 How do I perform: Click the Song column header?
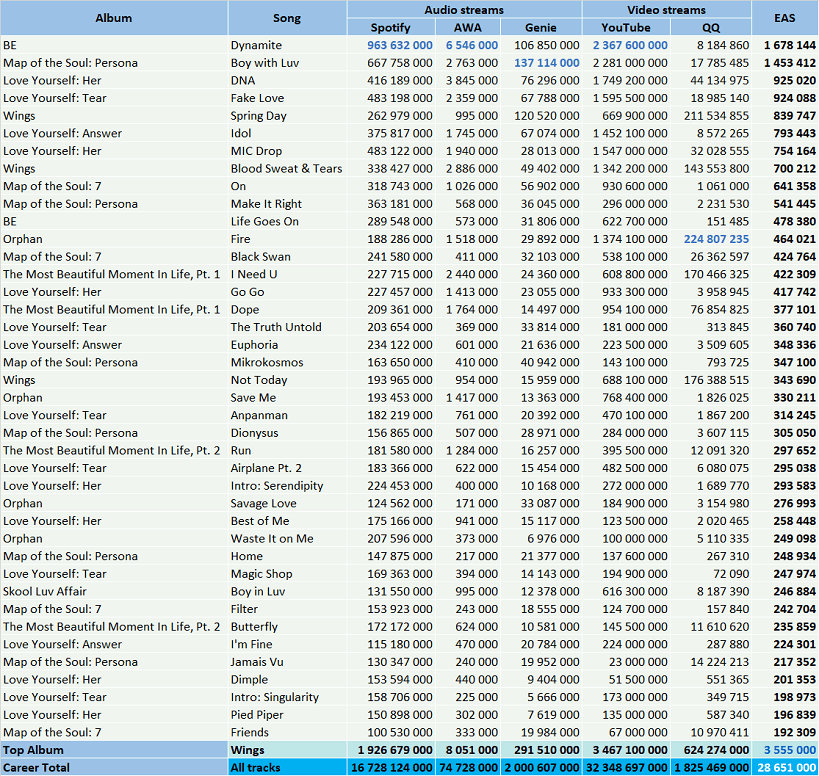(x=287, y=18)
